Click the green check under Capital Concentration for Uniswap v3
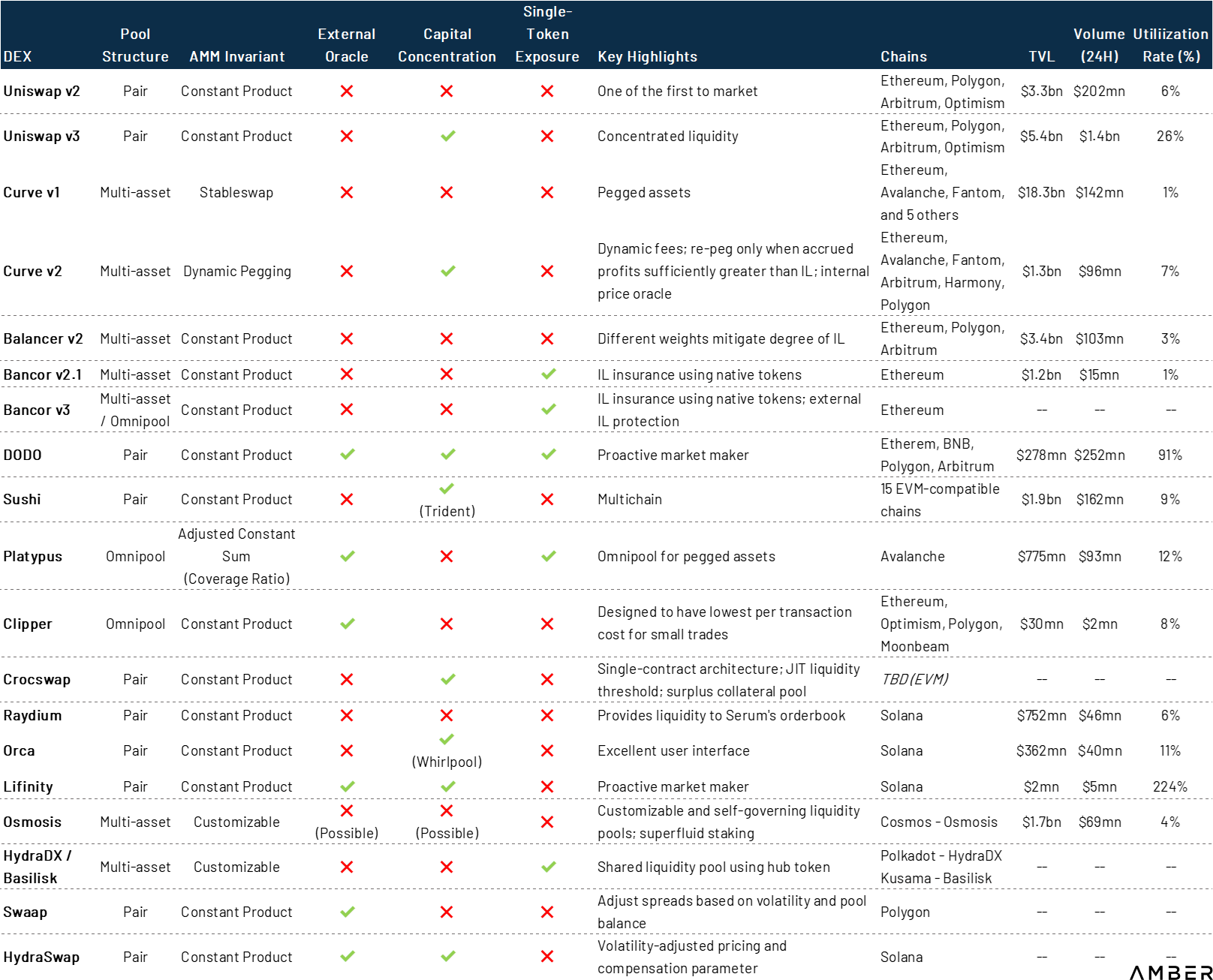The width and height of the screenshot is (1213, 980). (447, 136)
